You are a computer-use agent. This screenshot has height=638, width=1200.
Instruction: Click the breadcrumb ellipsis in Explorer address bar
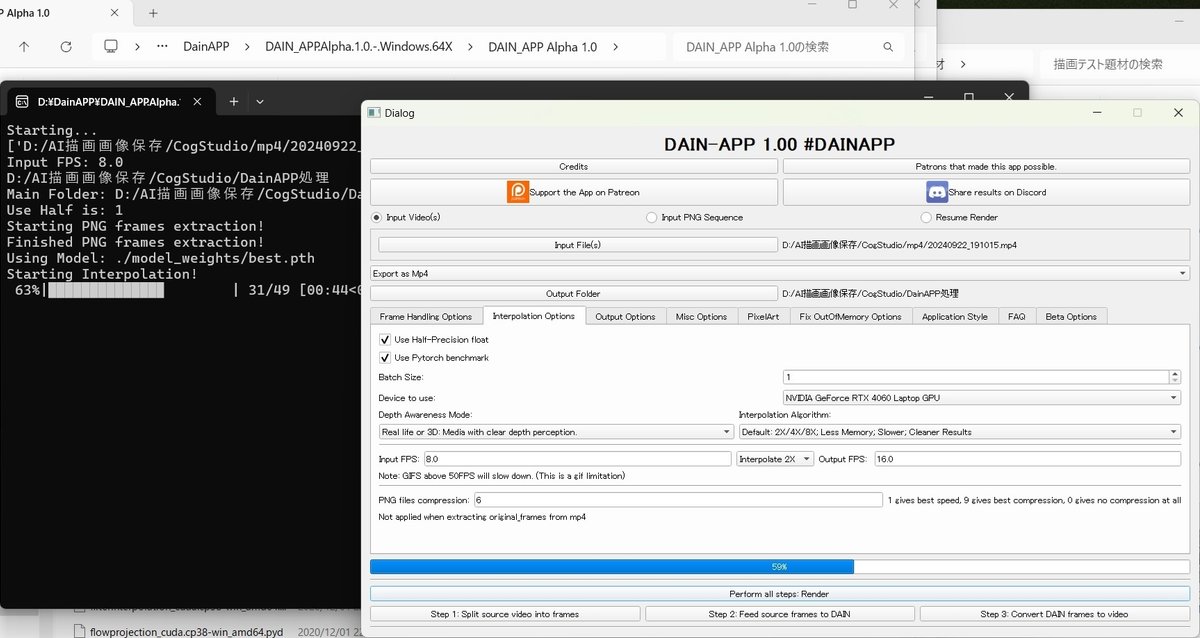pos(162,47)
